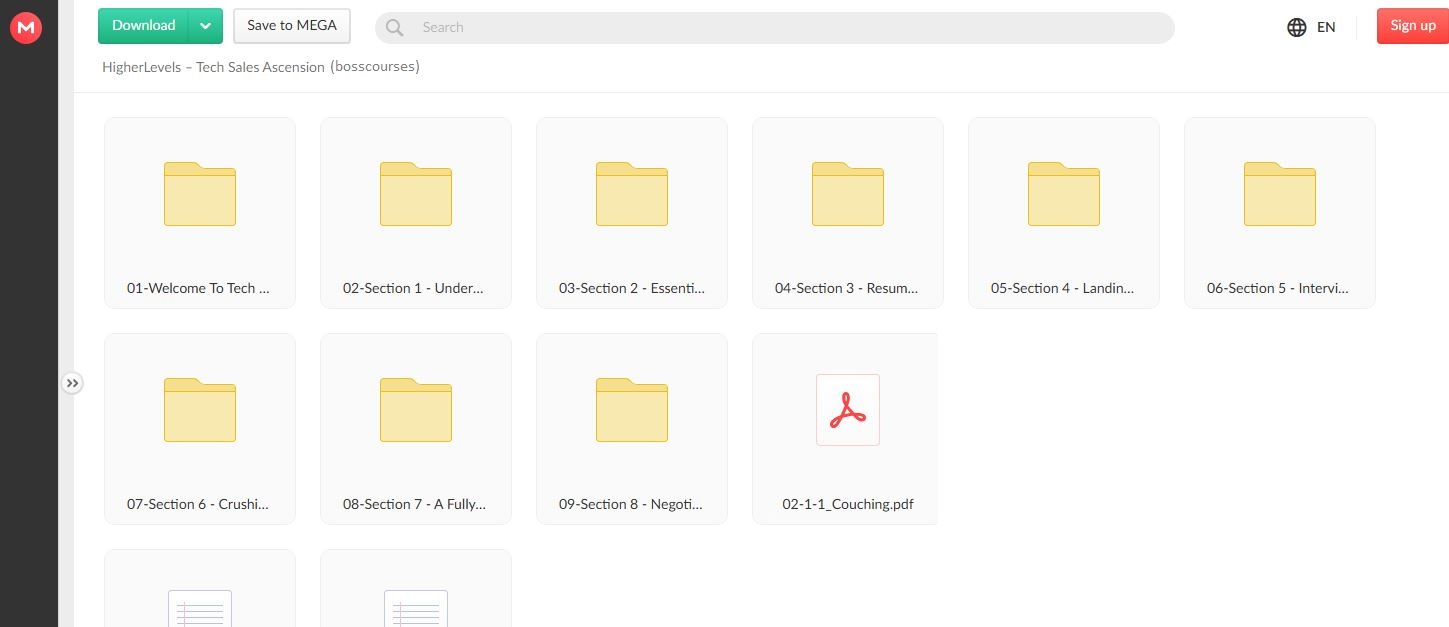Viewport: 1449px width, 627px height.
Task: Select the 02-1-1_Couching.pdf file icon
Action: tap(848, 410)
